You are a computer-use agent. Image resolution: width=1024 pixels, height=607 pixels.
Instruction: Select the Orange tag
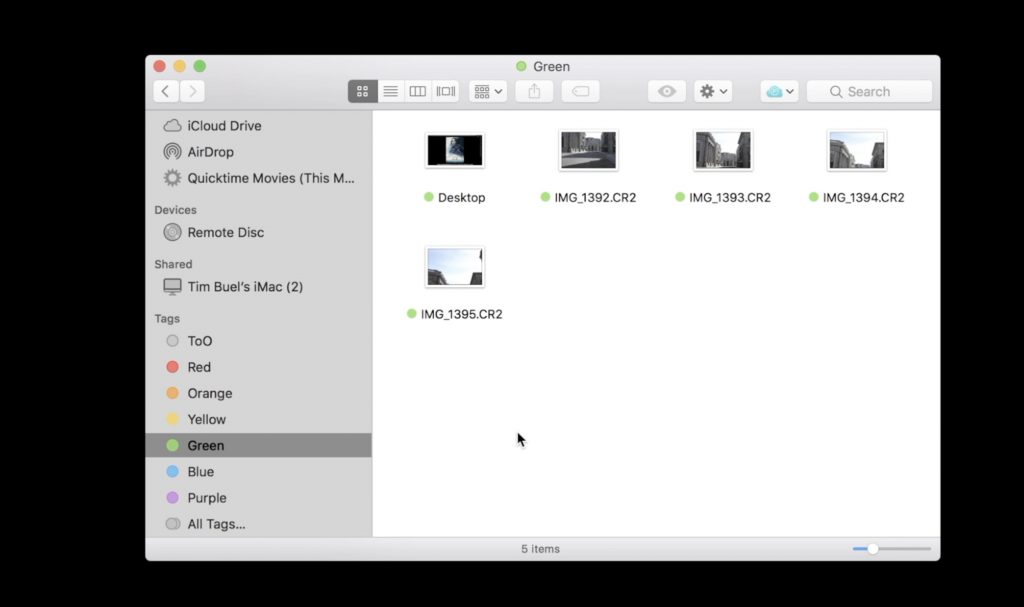tap(259, 393)
